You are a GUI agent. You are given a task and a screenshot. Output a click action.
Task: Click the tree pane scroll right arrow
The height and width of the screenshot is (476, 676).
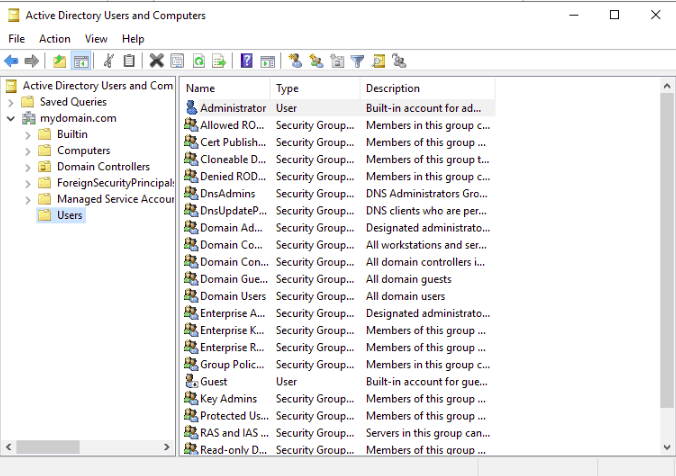pyautogui.click(x=167, y=447)
